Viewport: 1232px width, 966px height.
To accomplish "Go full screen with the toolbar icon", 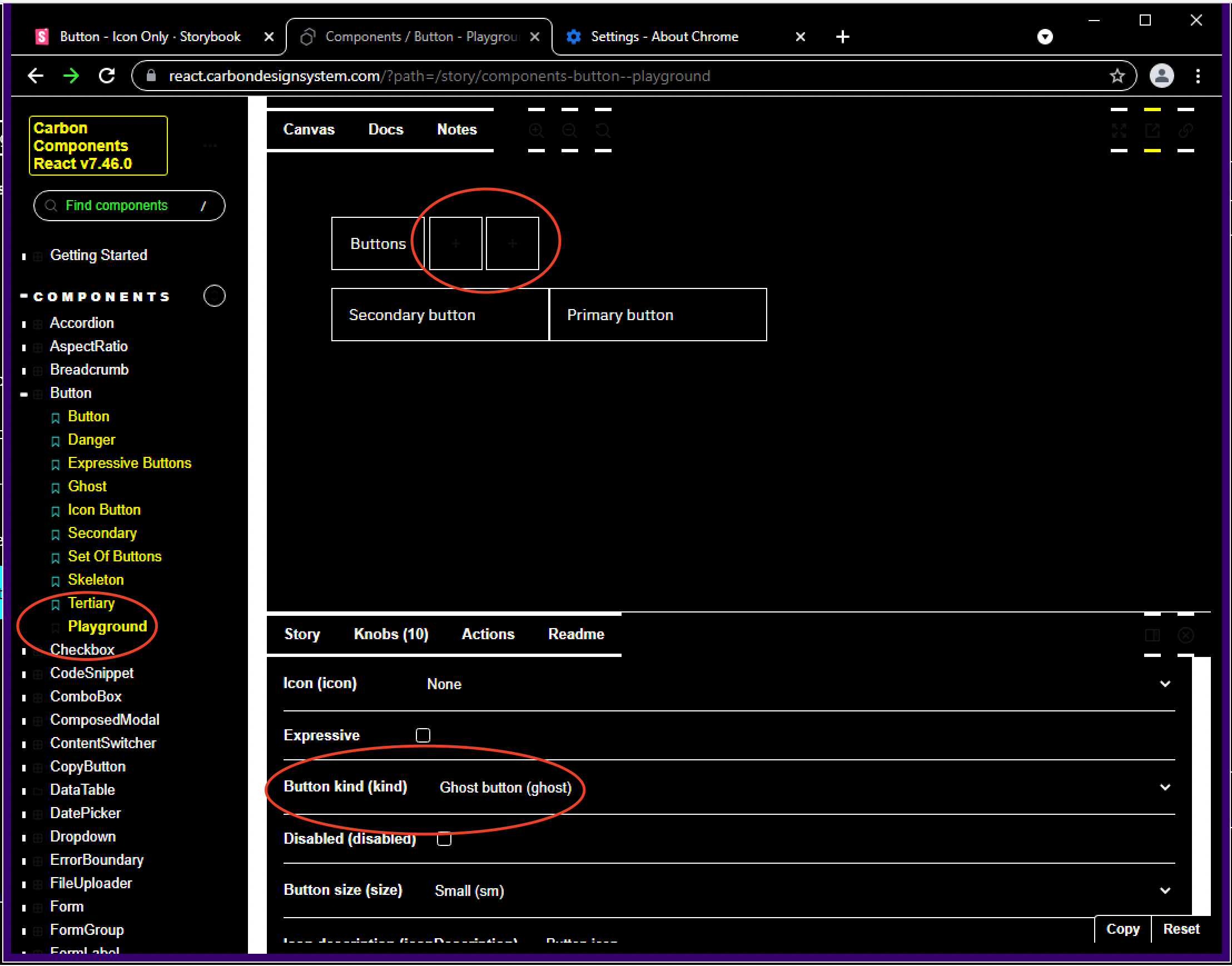I will [1118, 131].
